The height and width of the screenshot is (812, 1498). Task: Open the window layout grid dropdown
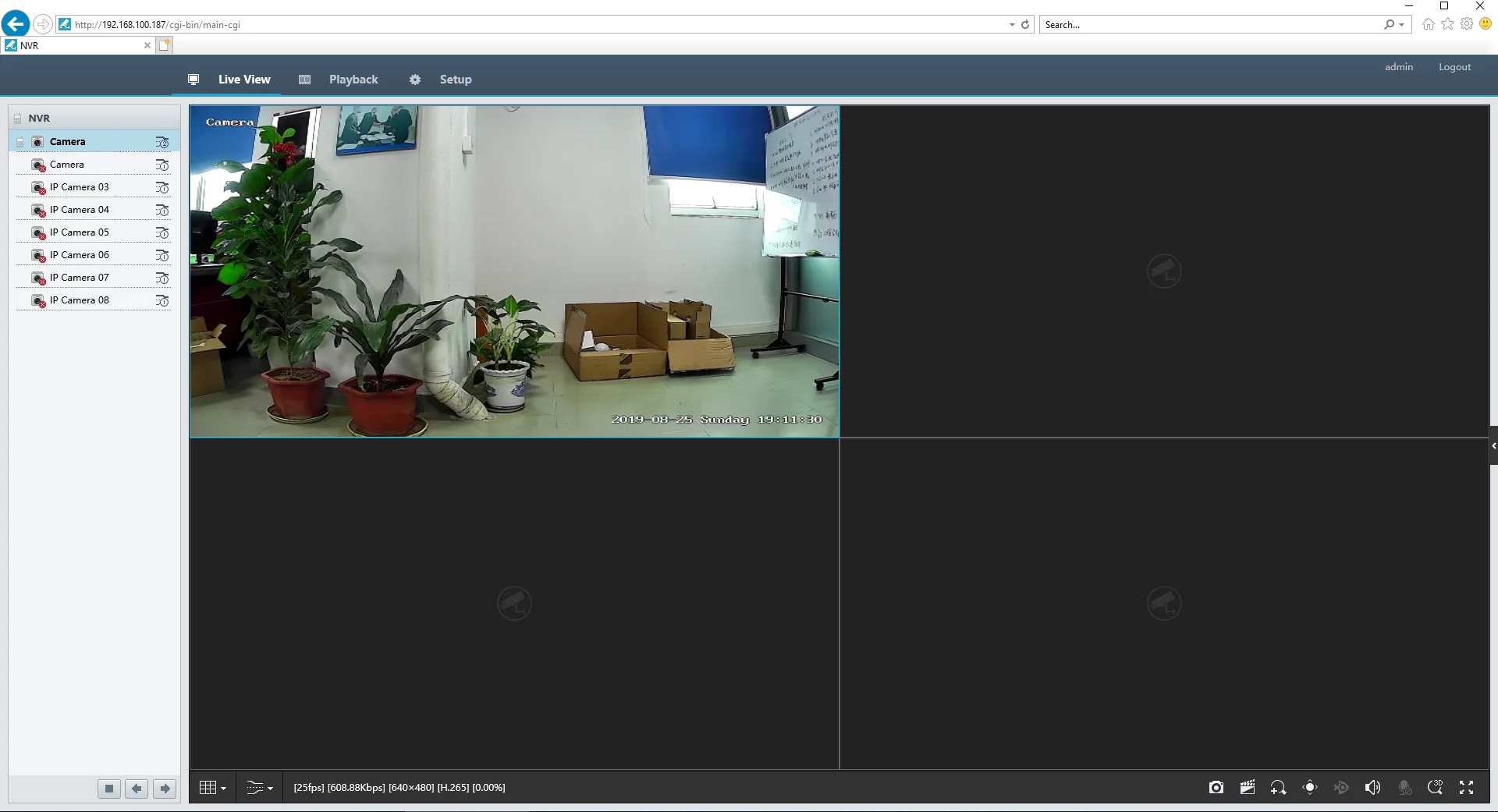pyautogui.click(x=213, y=788)
